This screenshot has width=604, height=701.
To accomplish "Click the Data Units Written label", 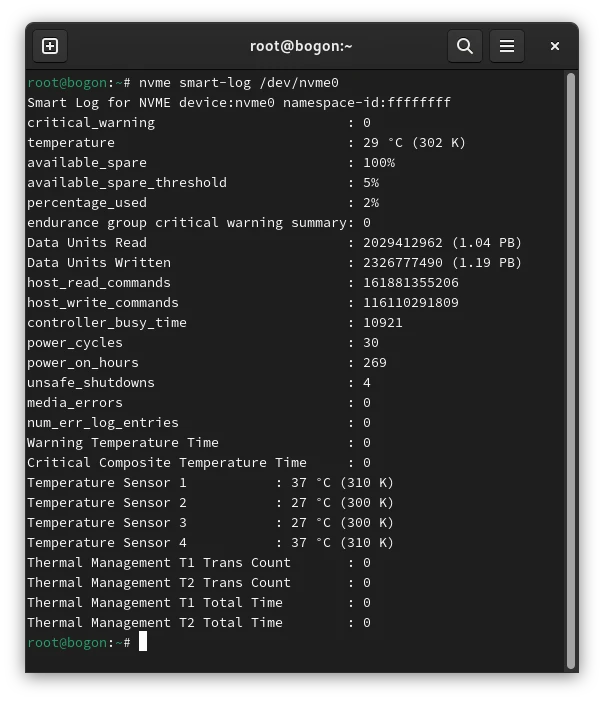I will click(99, 263).
